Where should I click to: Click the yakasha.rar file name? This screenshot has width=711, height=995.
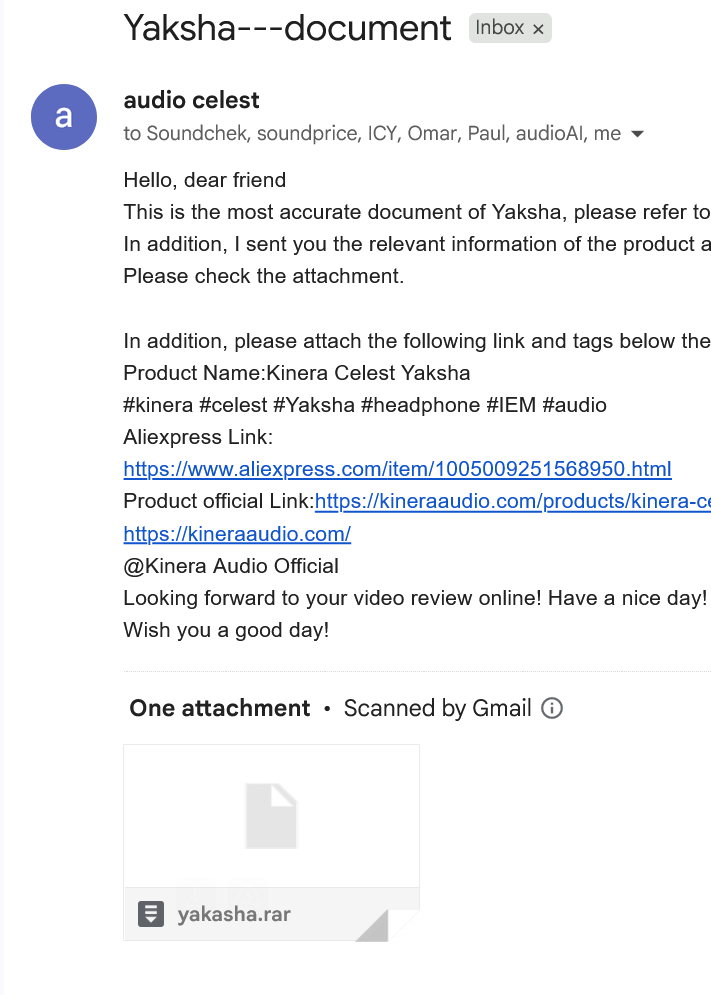tap(234, 914)
